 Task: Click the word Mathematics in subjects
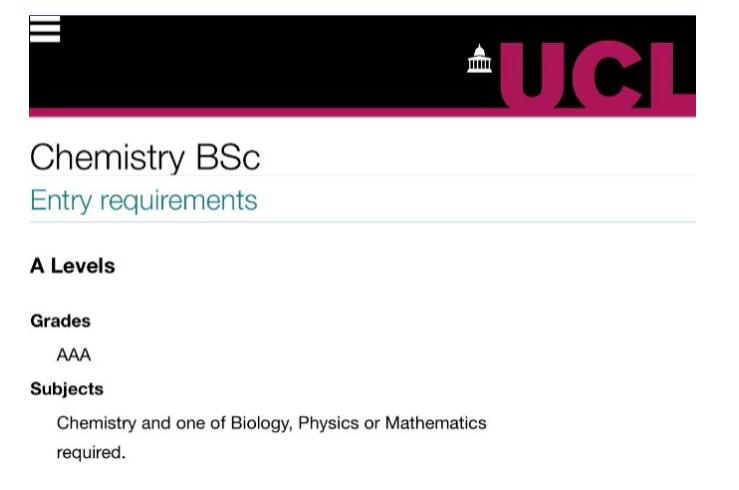tap(435, 423)
